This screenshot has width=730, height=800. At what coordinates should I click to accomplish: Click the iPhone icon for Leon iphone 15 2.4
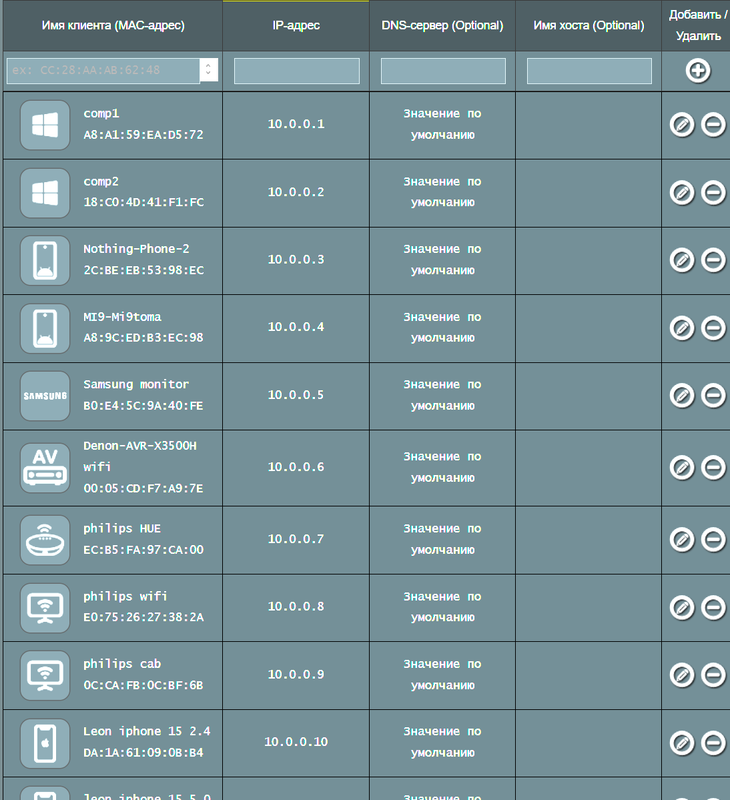45,743
